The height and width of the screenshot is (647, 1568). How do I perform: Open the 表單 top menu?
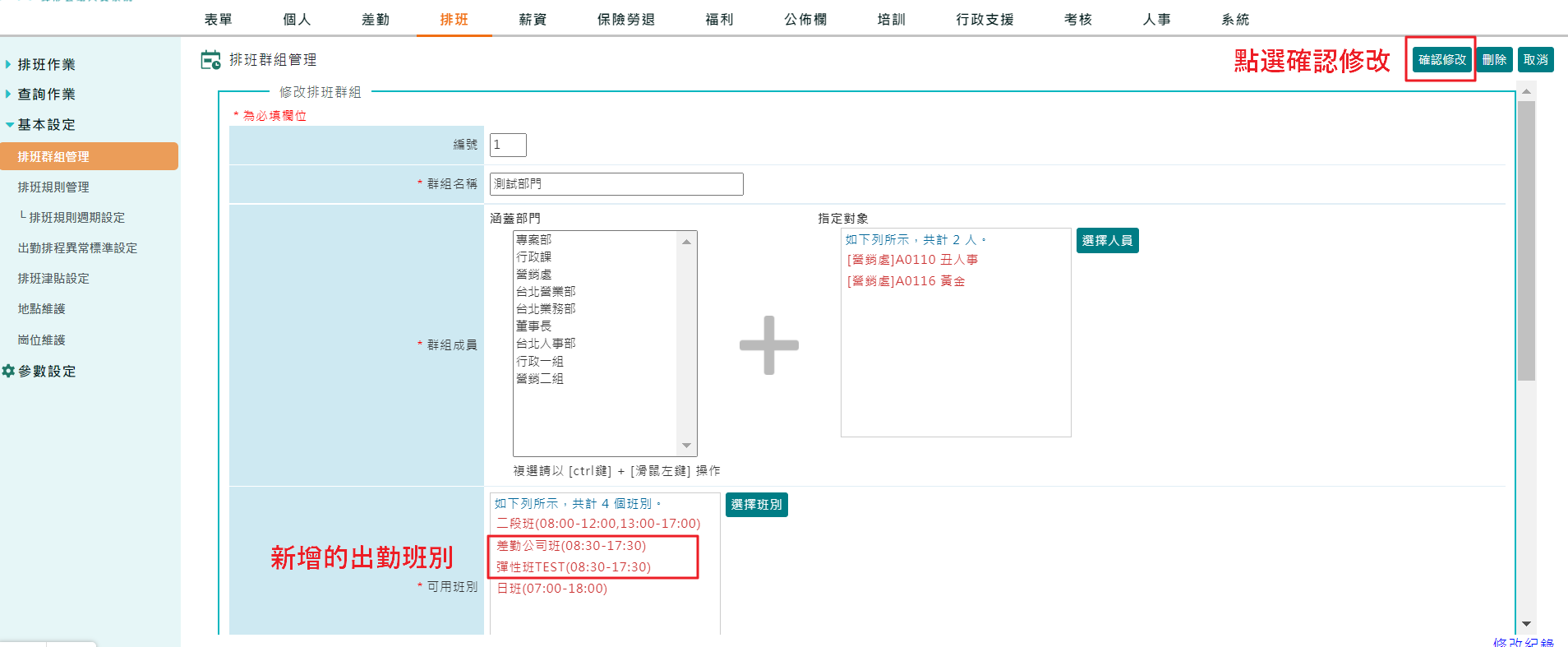(x=219, y=19)
